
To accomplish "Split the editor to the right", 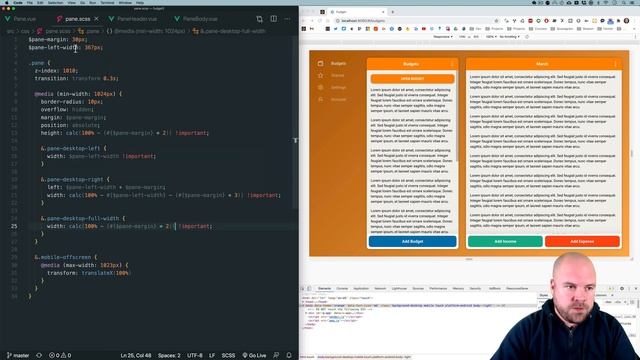I will click(x=273, y=19).
